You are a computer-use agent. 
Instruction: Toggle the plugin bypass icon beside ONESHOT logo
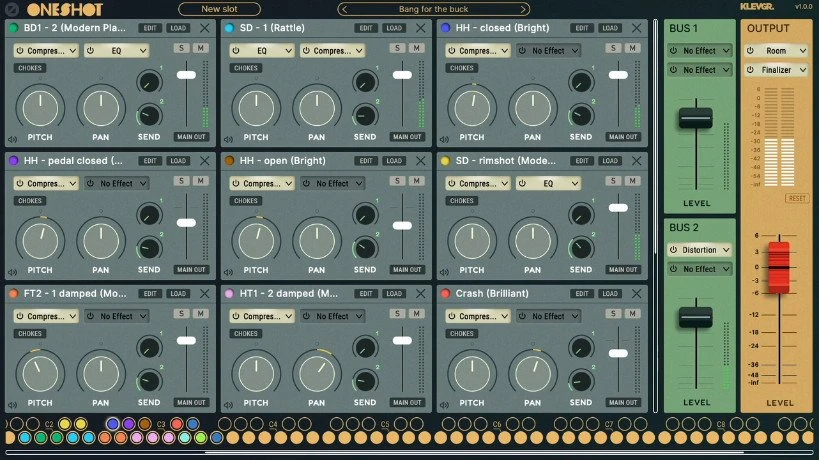[x=11, y=9]
